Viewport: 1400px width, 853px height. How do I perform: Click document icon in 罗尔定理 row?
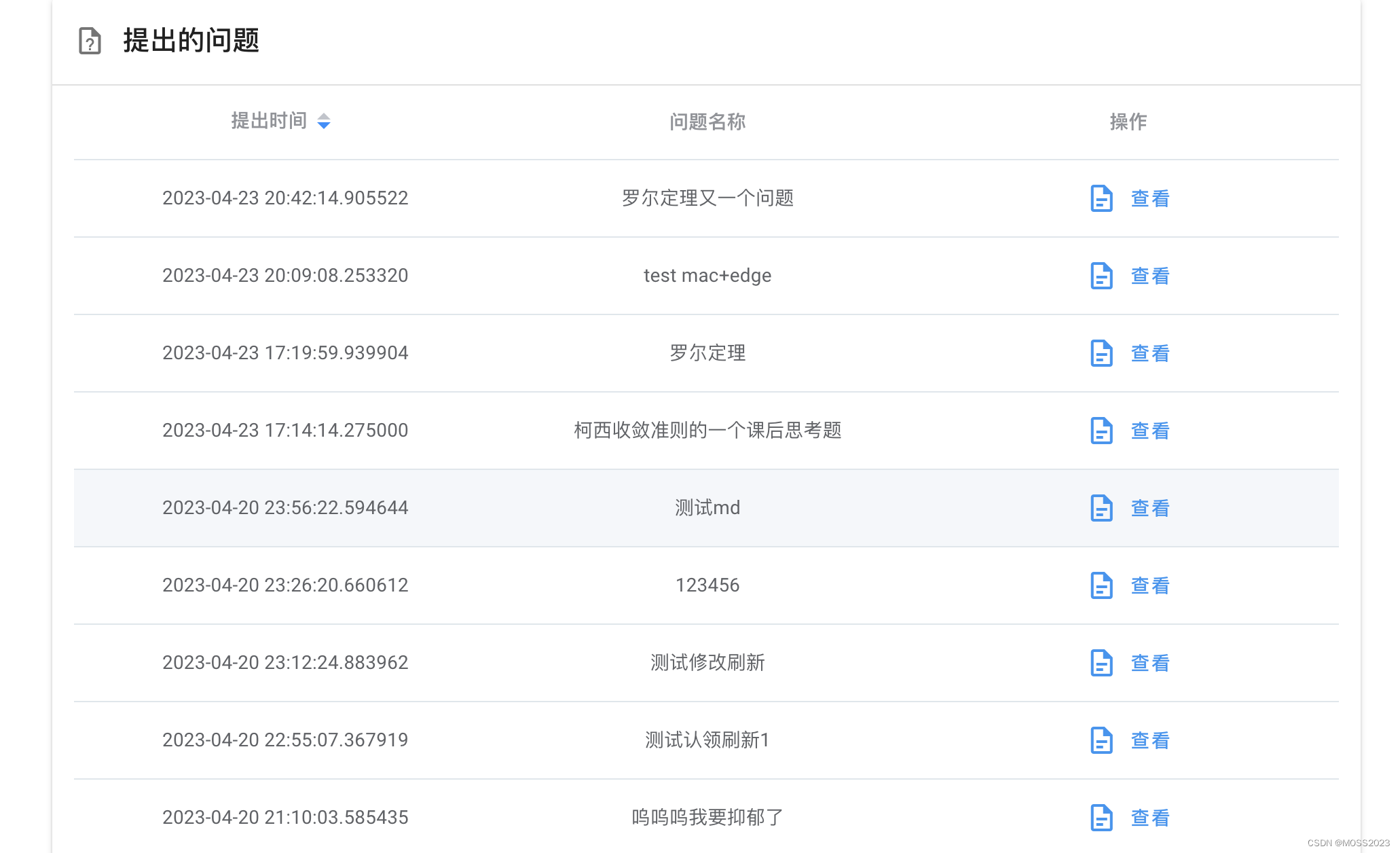[x=1101, y=353]
